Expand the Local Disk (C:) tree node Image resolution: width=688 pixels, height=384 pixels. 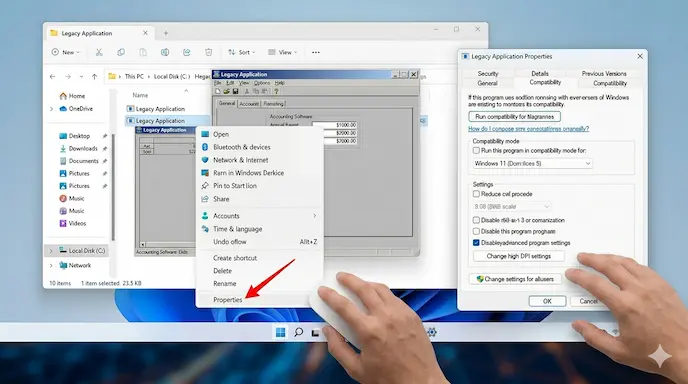coord(51,251)
